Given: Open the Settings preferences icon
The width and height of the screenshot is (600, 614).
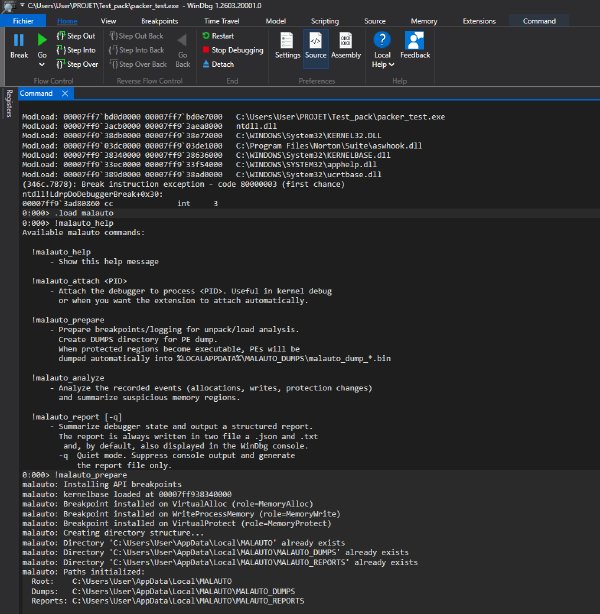Looking at the screenshot, I should [287, 45].
